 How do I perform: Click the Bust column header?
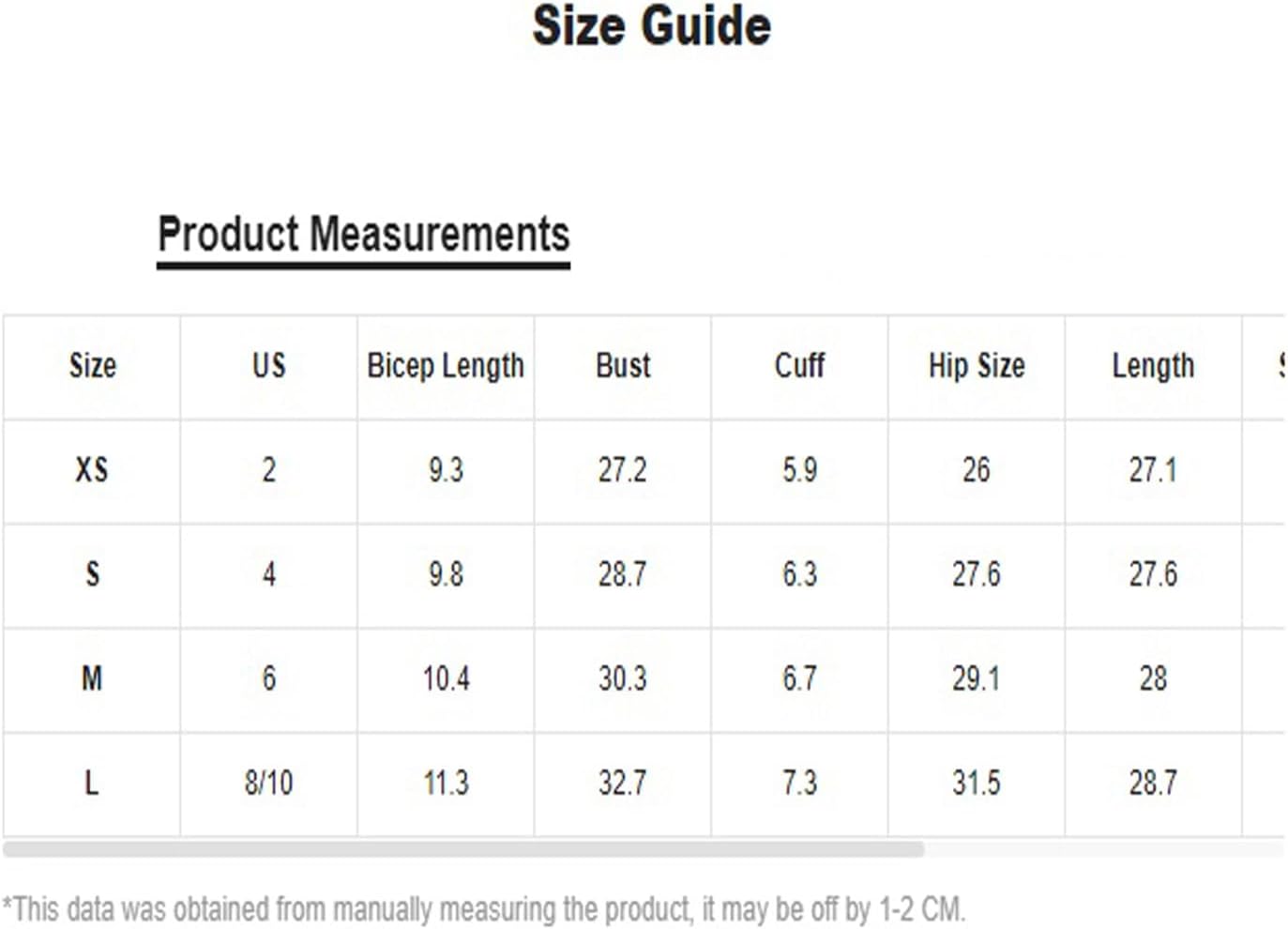coord(623,366)
